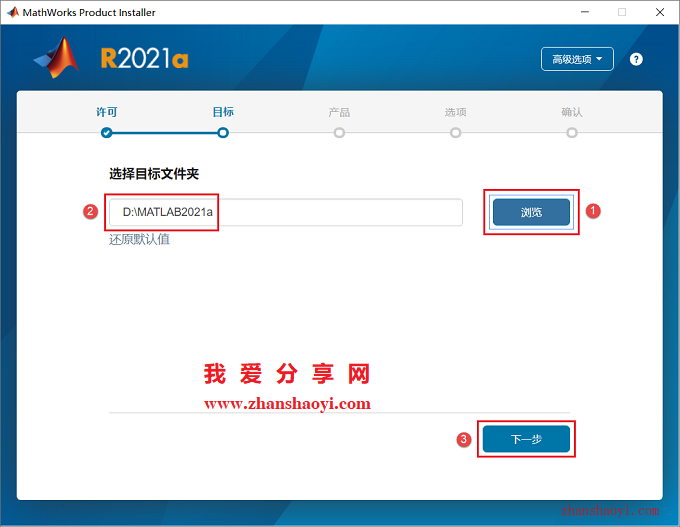Image resolution: width=680 pixels, height=527 pixels.
Task: Click the 选择目标文件夹 heading text
Action: (154, 174)
